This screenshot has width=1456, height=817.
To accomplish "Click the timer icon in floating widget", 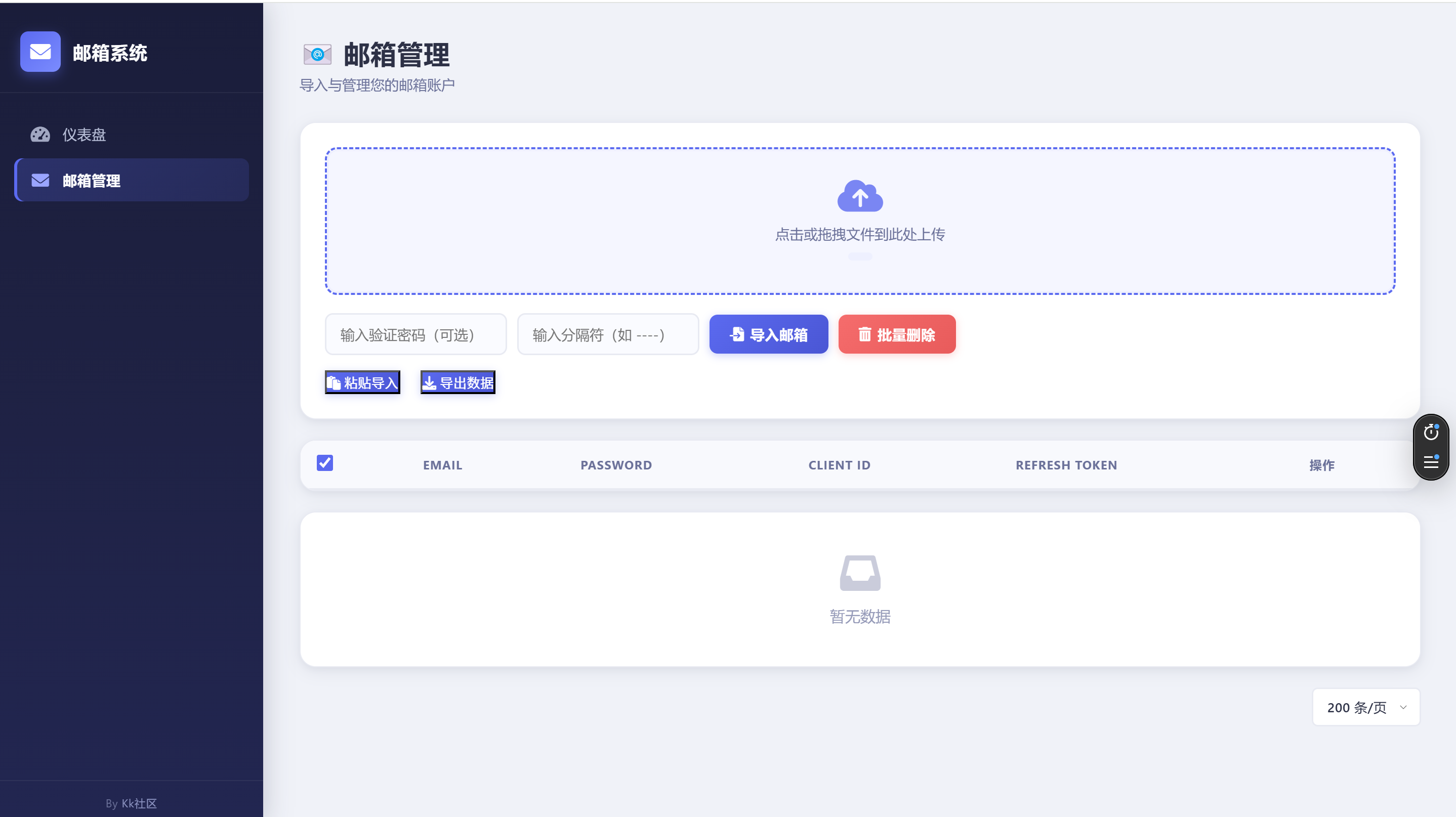I will 1431,432.
